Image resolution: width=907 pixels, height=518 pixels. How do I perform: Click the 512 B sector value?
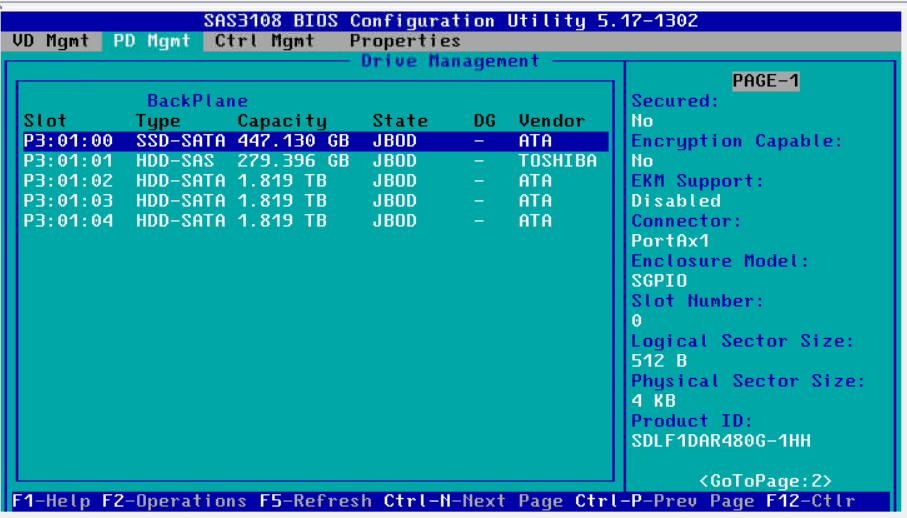(x=659, y=361)
